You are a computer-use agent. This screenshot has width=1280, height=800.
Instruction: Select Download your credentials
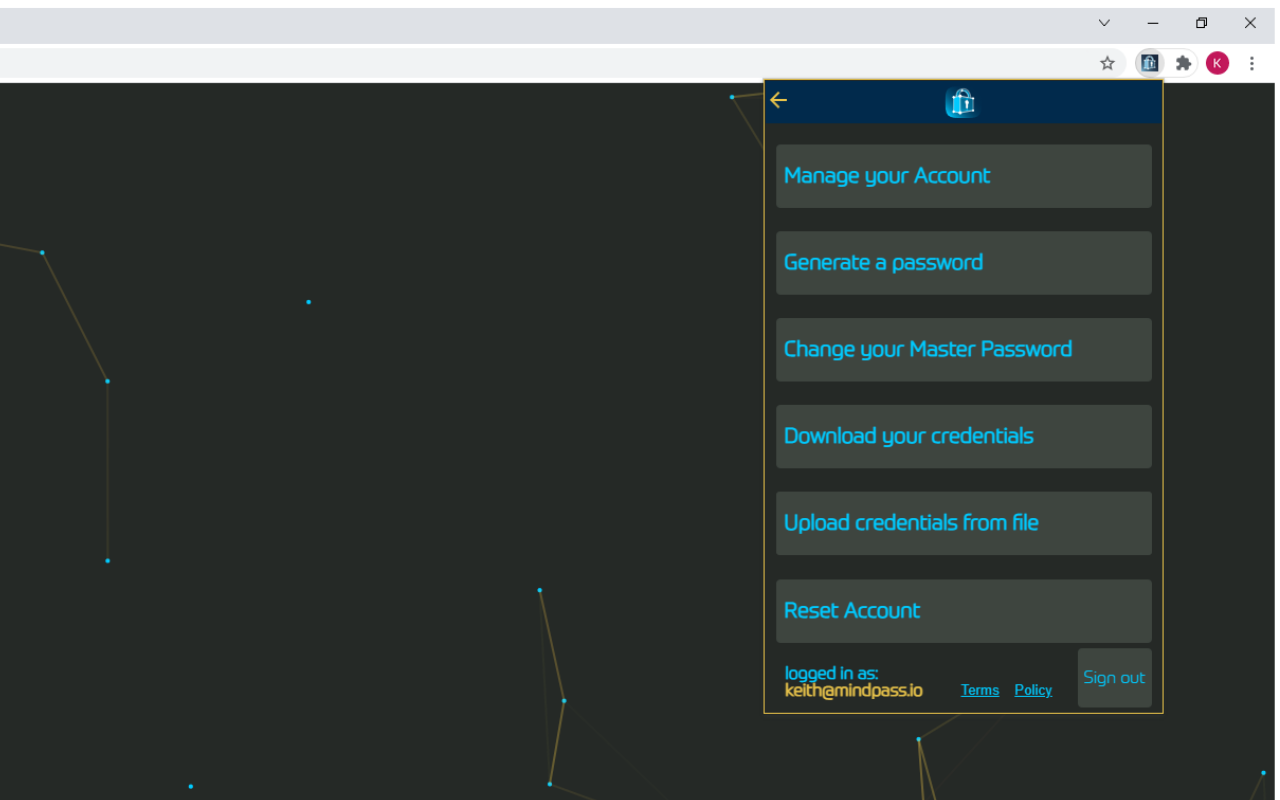pos(963,436)
